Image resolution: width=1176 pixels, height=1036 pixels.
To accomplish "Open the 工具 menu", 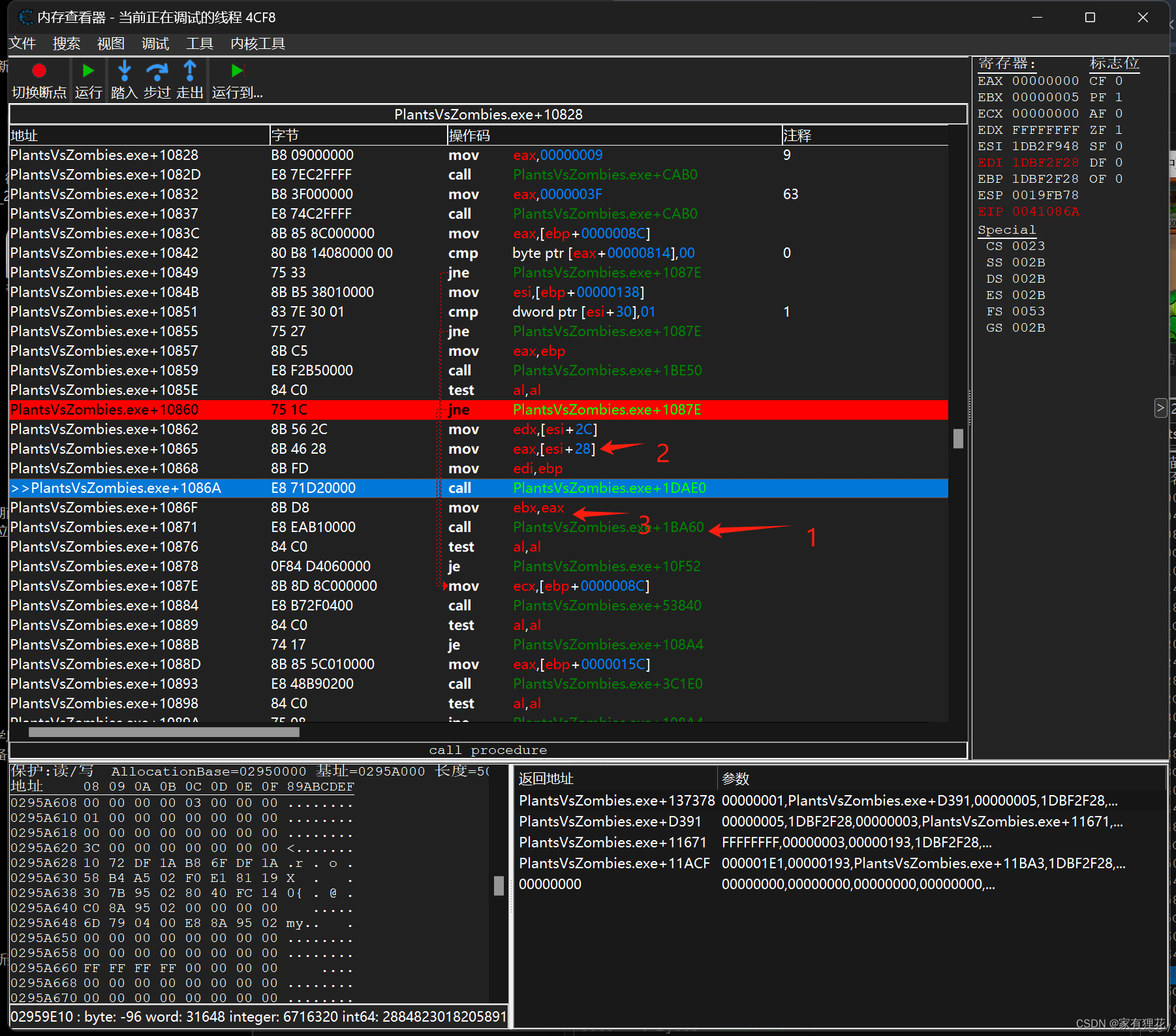I will [200, 44].
